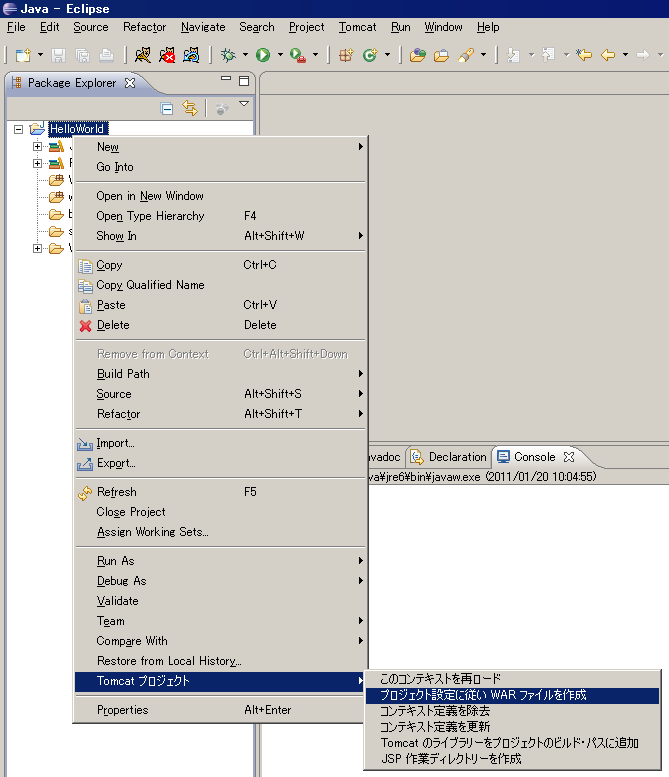This screenshot has width=669, height=777.
Task: Close the Package Explorer tab
Action: 130,83
